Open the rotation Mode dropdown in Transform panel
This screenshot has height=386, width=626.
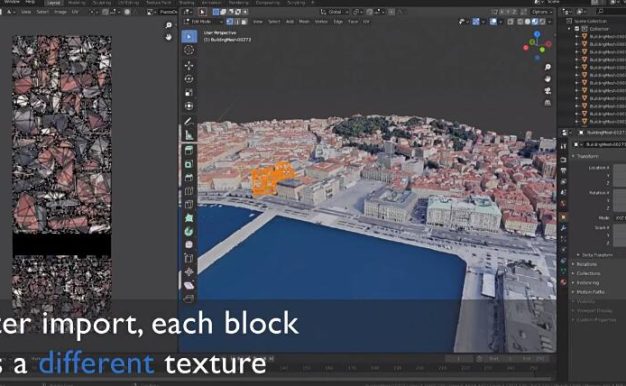[x=620, y=218]
